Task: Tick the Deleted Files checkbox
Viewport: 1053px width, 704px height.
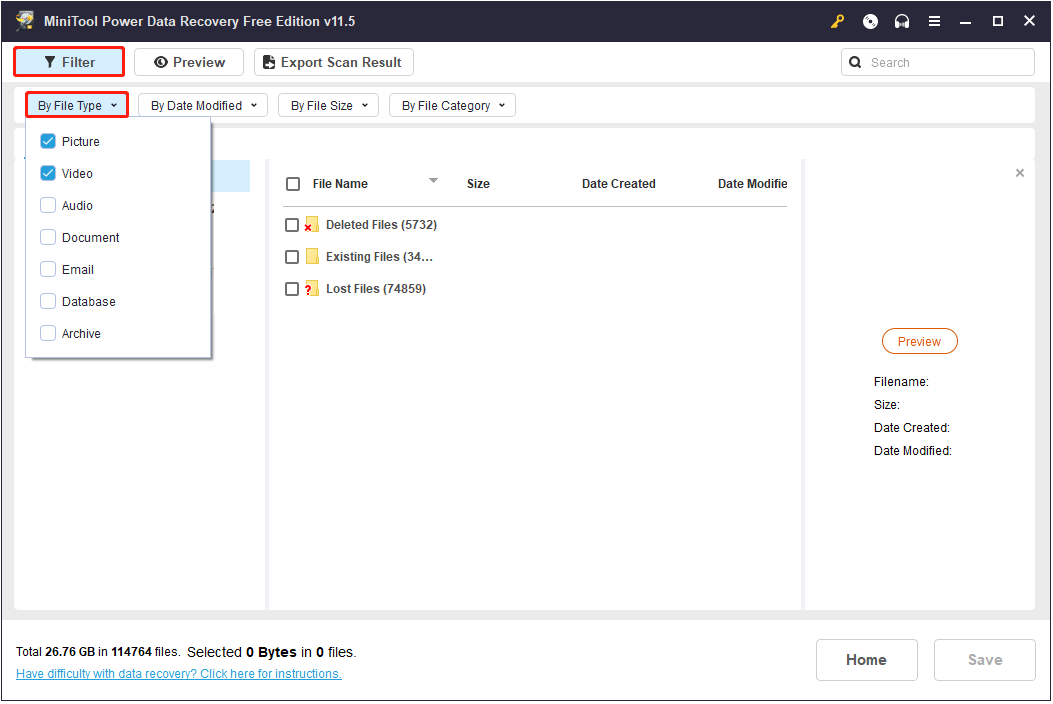Action: 291,225
